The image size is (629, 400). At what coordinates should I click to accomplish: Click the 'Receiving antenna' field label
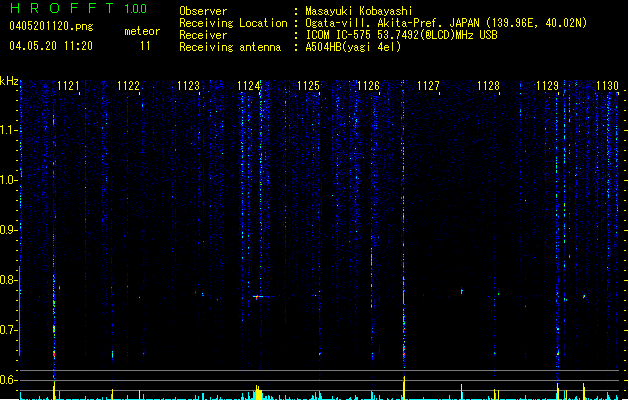pyautogui.click(x=230, y=47)
